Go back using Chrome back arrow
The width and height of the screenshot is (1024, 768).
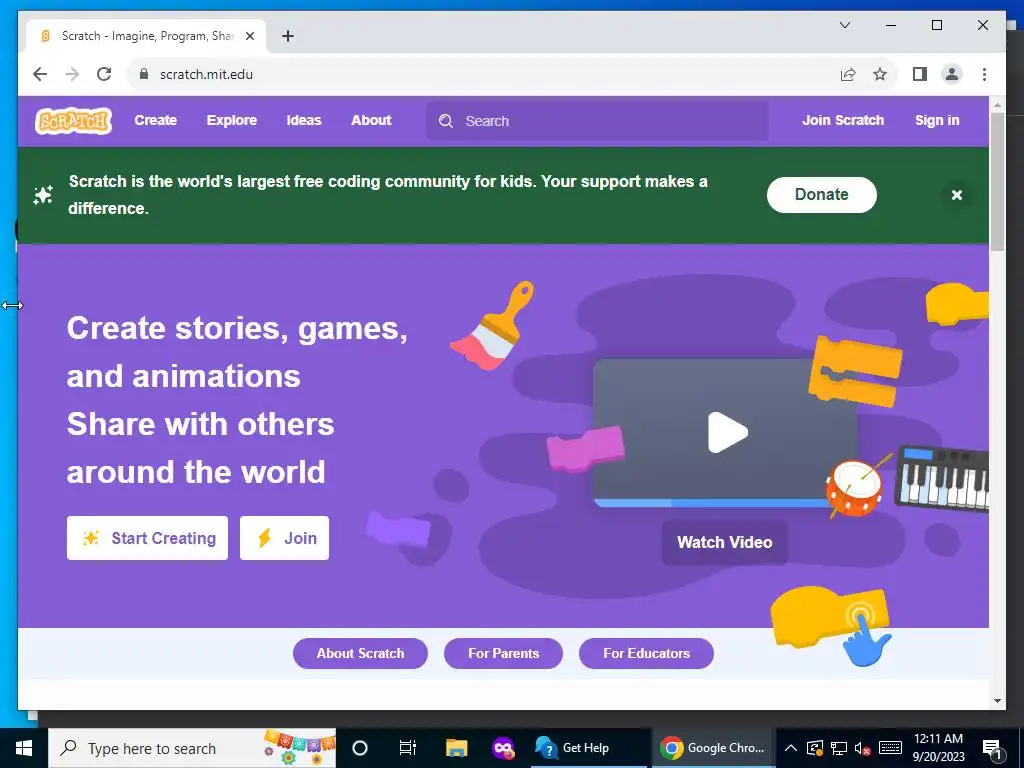click(x=40, y=74)
